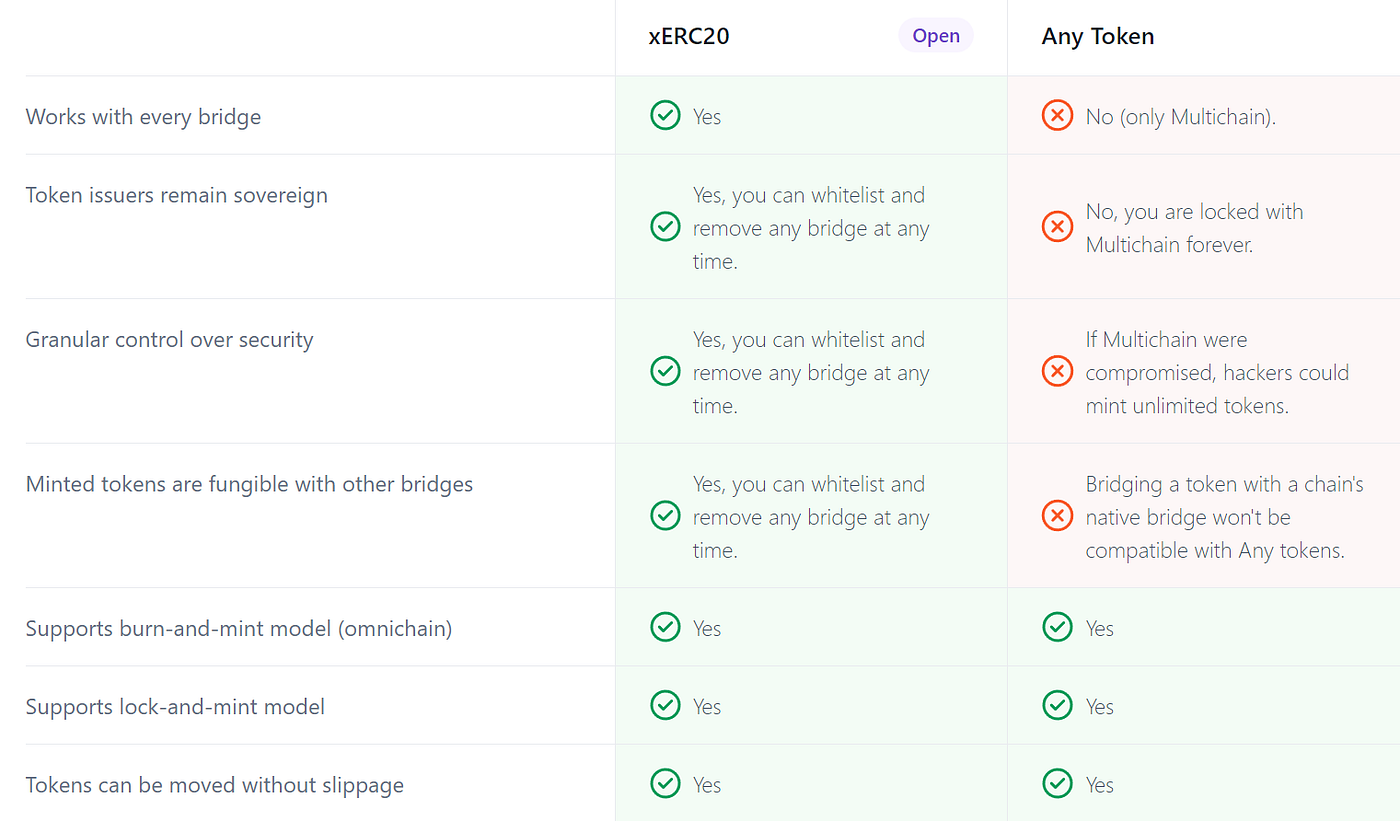Image resolution: width=1400 pixels, height=821 pixels.
Task: Click the 'Token issuers remain sovereign' row label
Action: [177, 195]
